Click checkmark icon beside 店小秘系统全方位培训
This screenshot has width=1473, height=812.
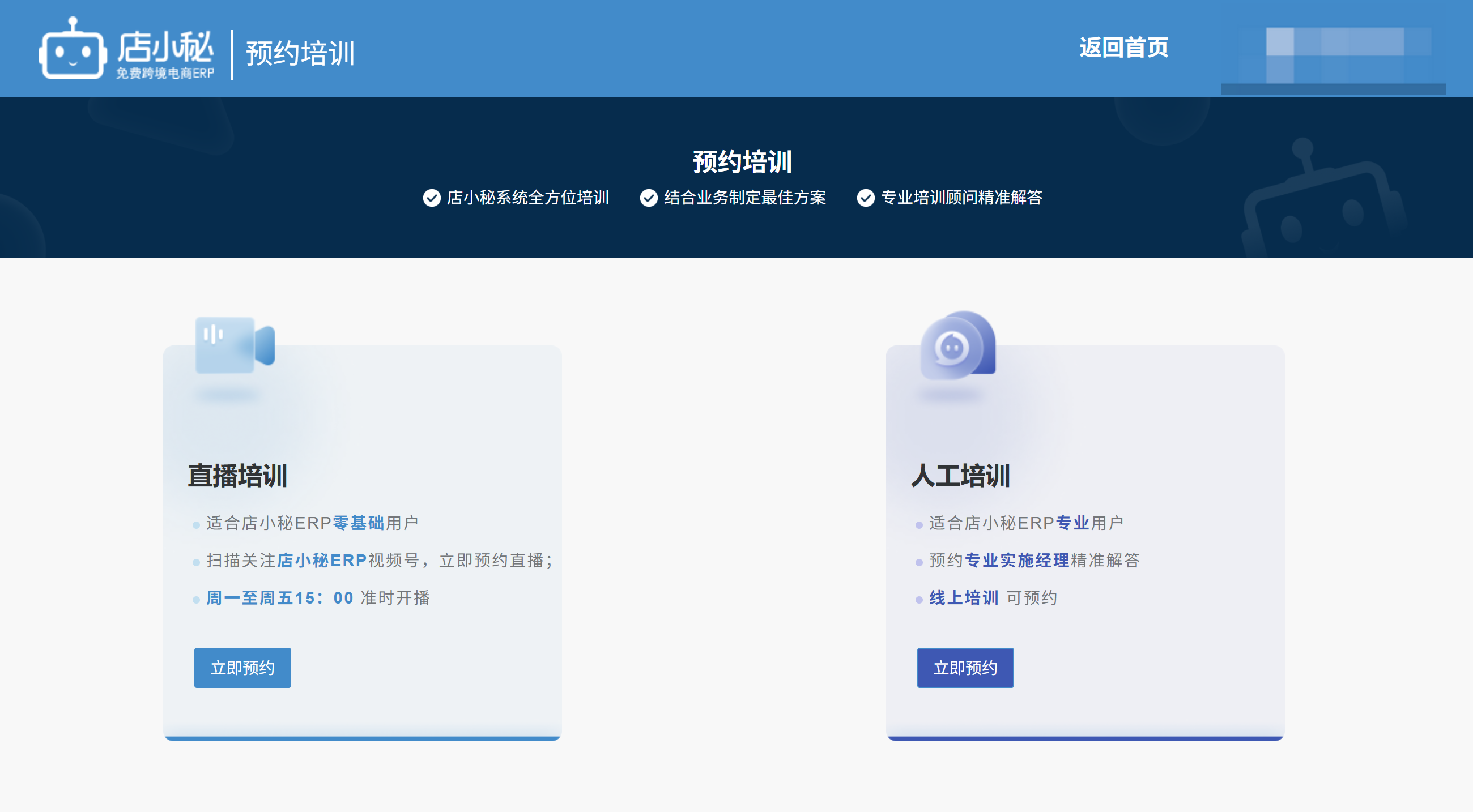tap(432, 198)
